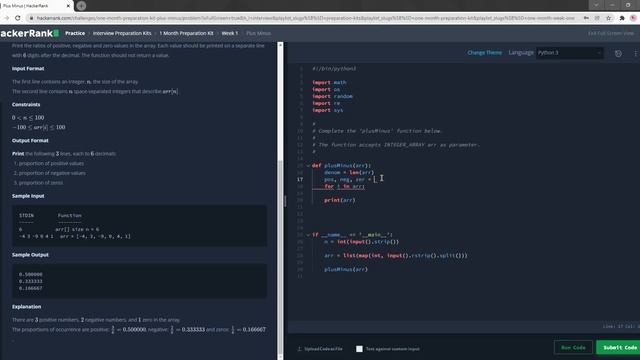Open 1 Month Preparation Kit breadcrumb
640x360 pixels.
click(x=186, y=33)
